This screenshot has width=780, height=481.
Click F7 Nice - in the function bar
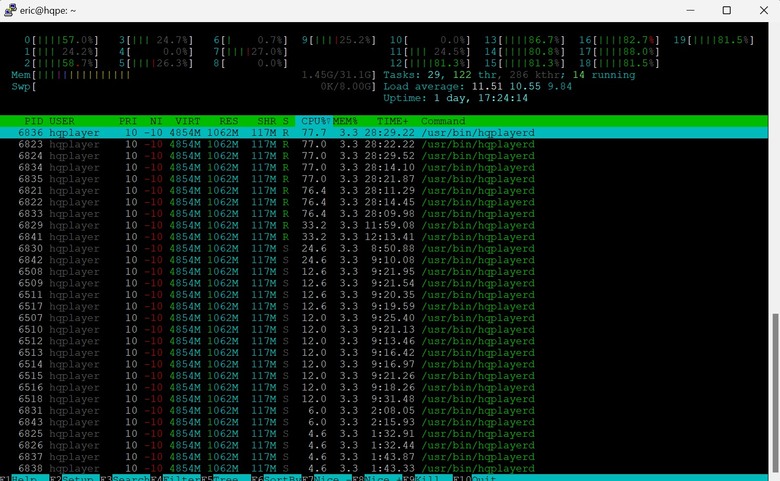[326, 478]
